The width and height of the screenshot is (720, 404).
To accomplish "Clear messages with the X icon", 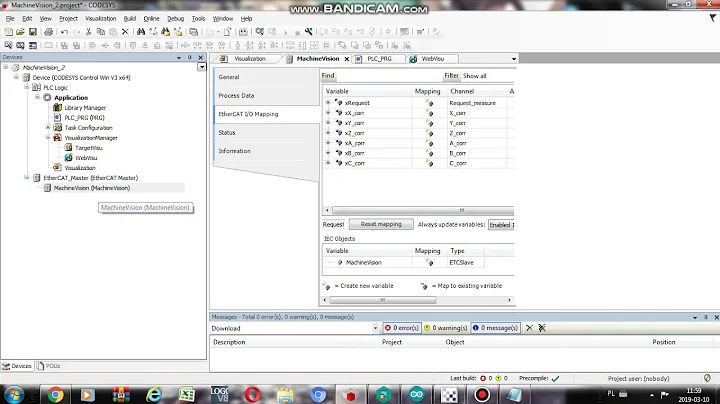I will coord(529,328).
